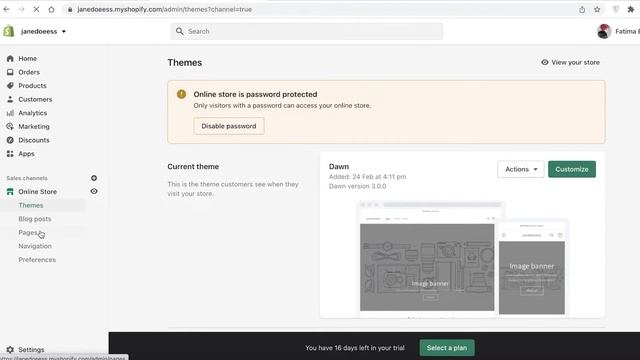Click the Dawn theme name text
Viewport: 640px width, 360px height.
339,167
